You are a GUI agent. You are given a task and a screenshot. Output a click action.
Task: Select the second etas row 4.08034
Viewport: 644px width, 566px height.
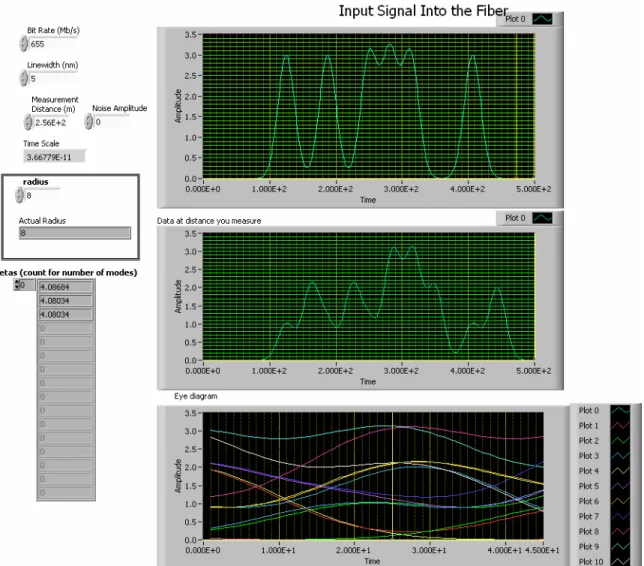pos(66,301)
